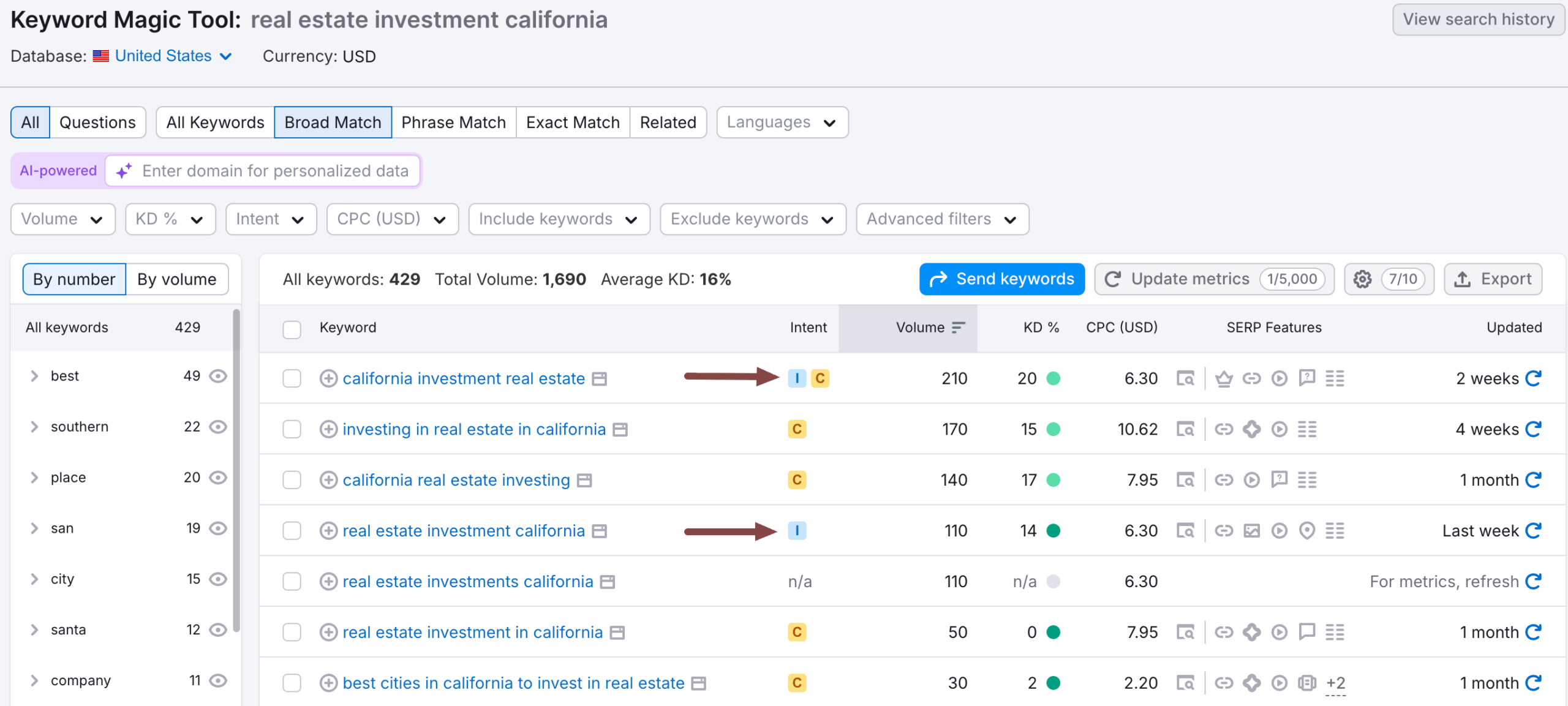Open real estate investment in california link
This screenshot has height=706, width=1568.
472,632
